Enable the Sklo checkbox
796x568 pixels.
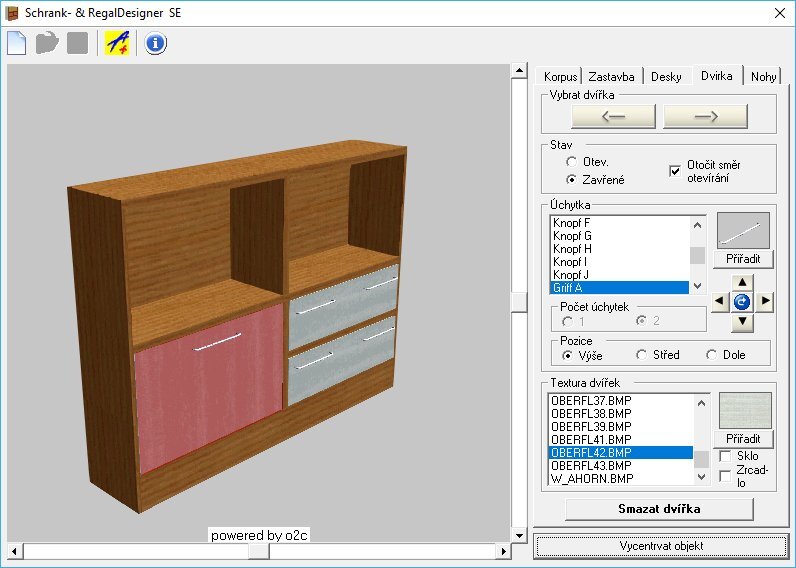pyautogui.click(x=725, y=456)
